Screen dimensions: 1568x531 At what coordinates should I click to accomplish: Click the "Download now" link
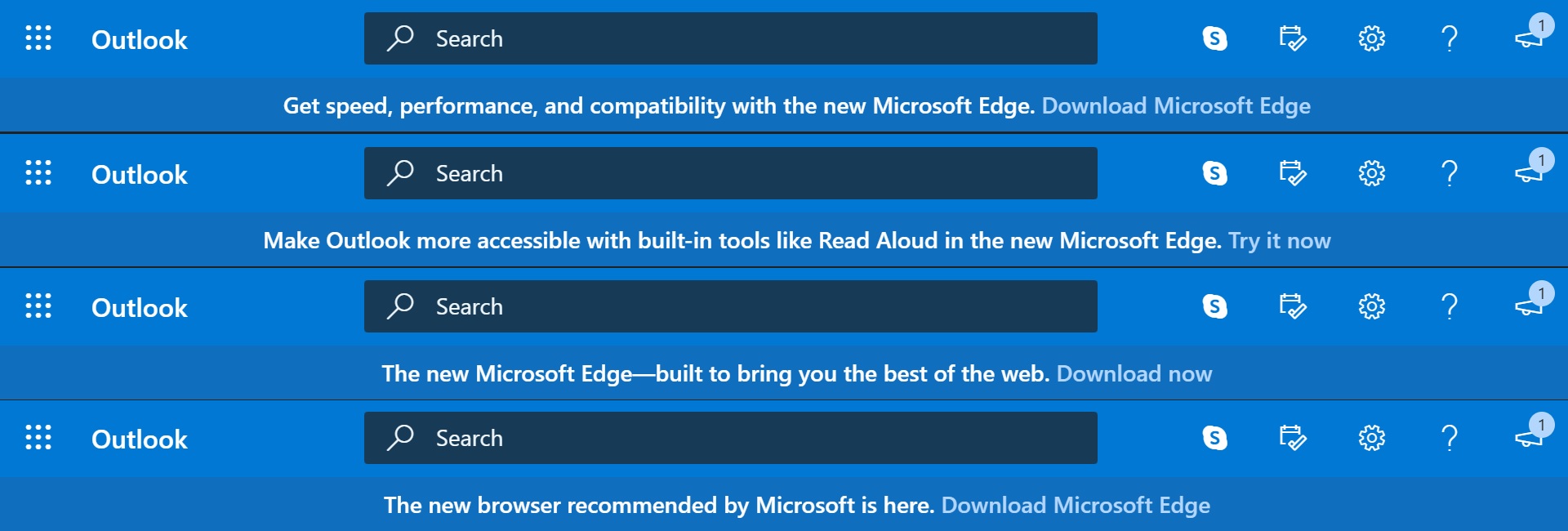(x=1134, y=373)
